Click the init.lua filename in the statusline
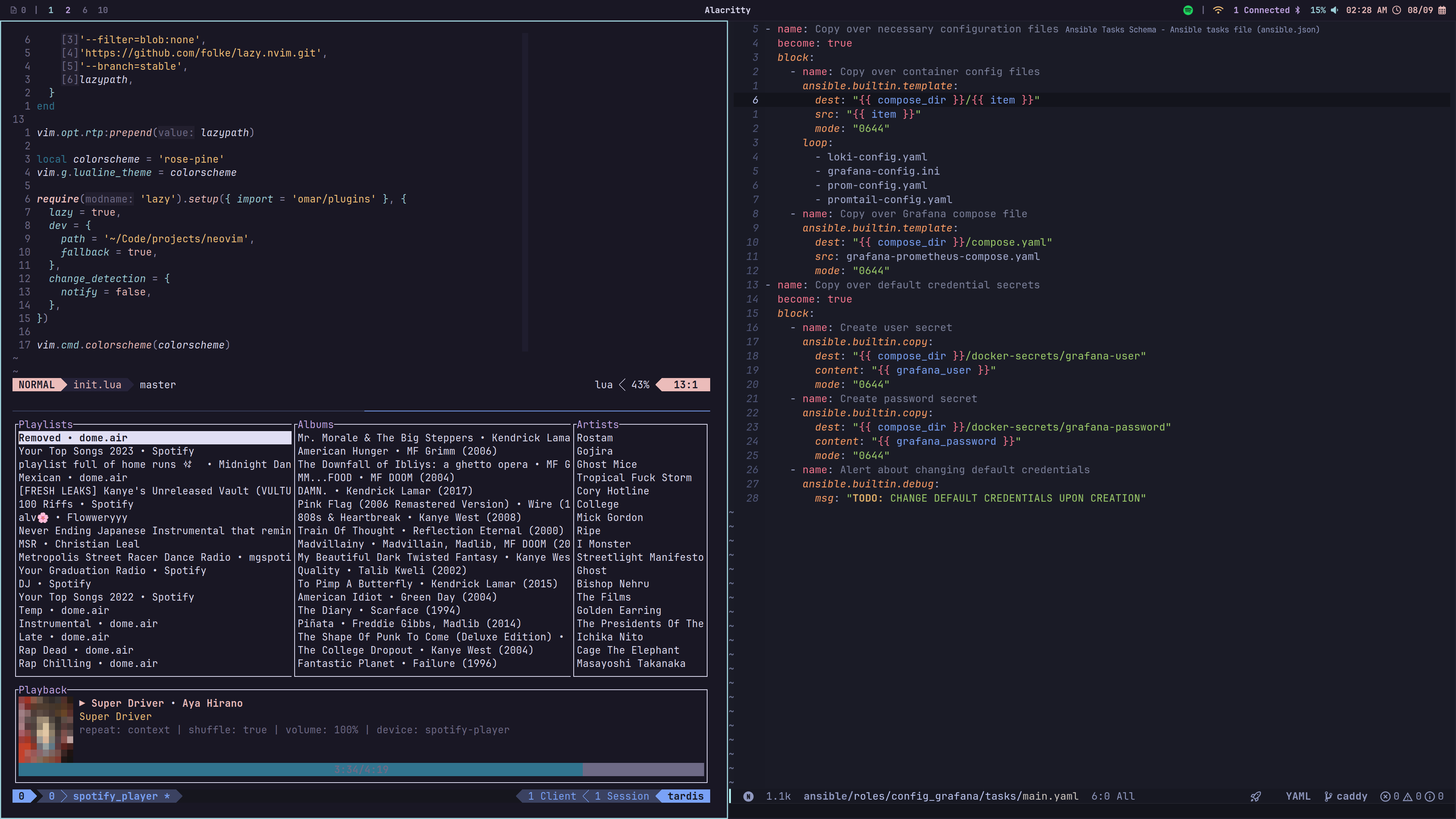This screenshot has width=1456, height=819. point(97,385)
